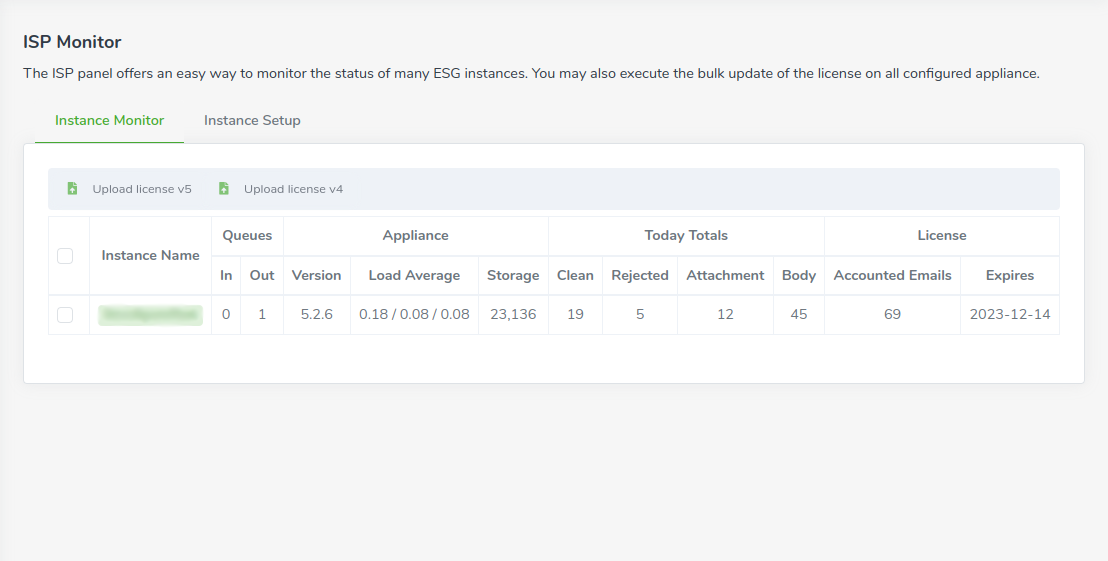Open the Instance Setup tab
Viewport: 1108px width, 561px height.
[x=252, y=120]
